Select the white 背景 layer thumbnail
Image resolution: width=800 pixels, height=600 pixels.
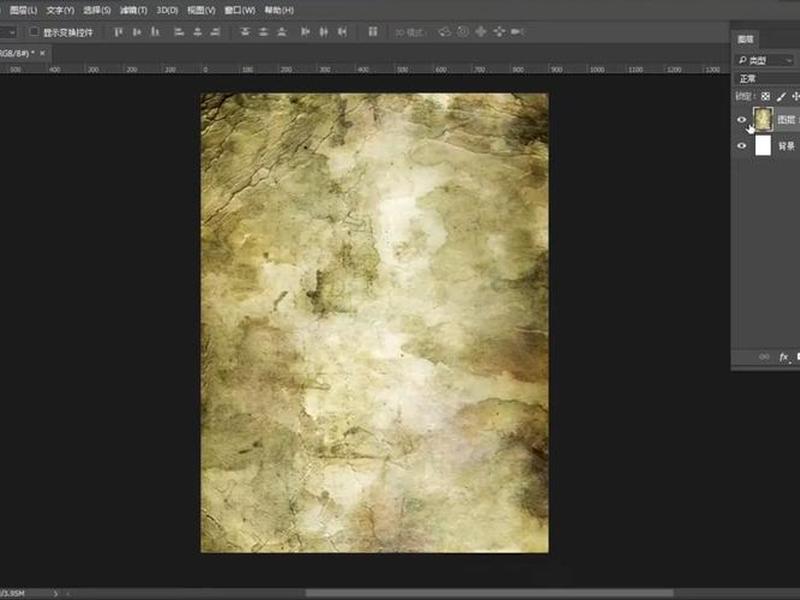pyautogui.click(x=763, y=146)
